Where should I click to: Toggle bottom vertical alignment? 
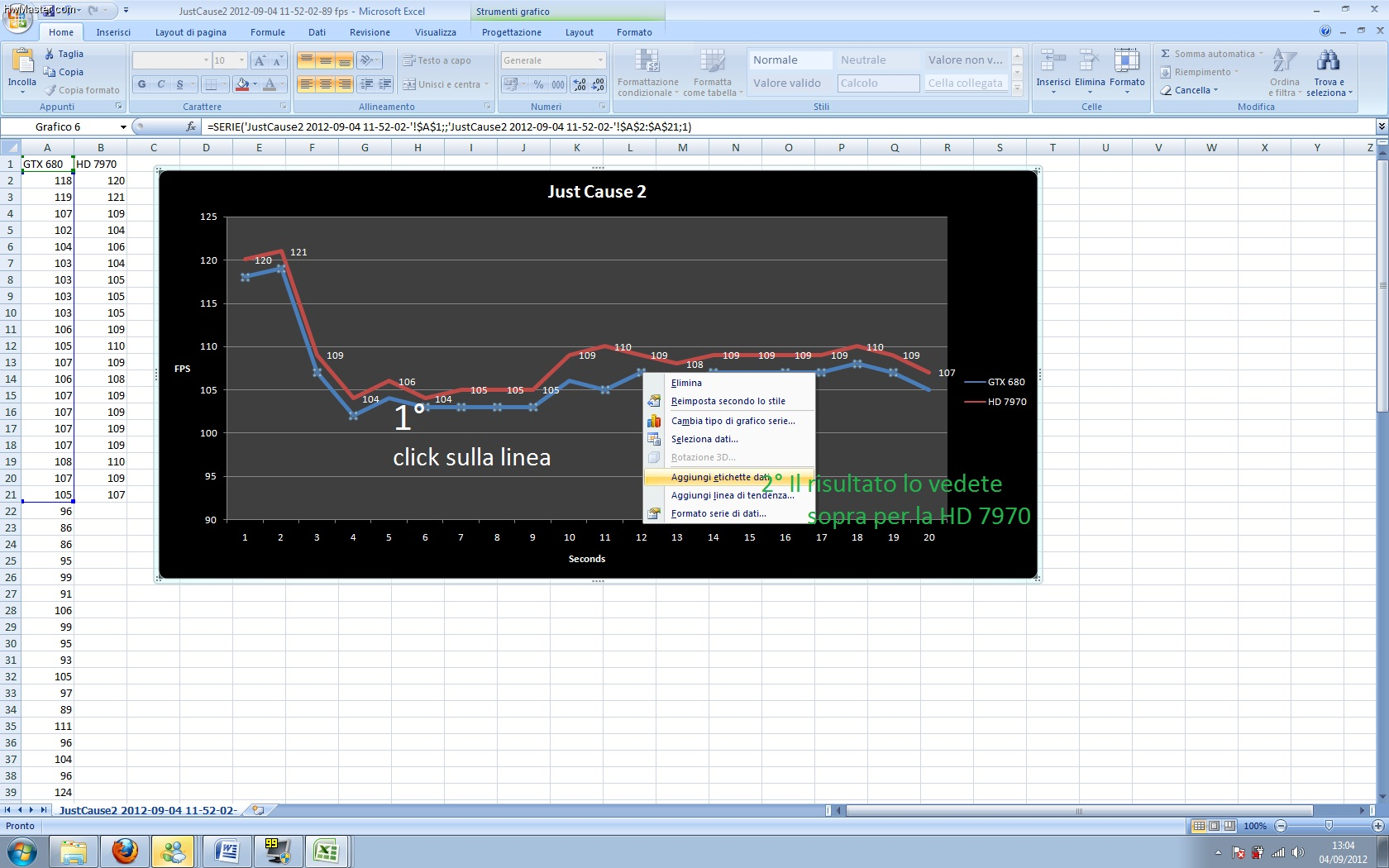click(x=344, y=60)
